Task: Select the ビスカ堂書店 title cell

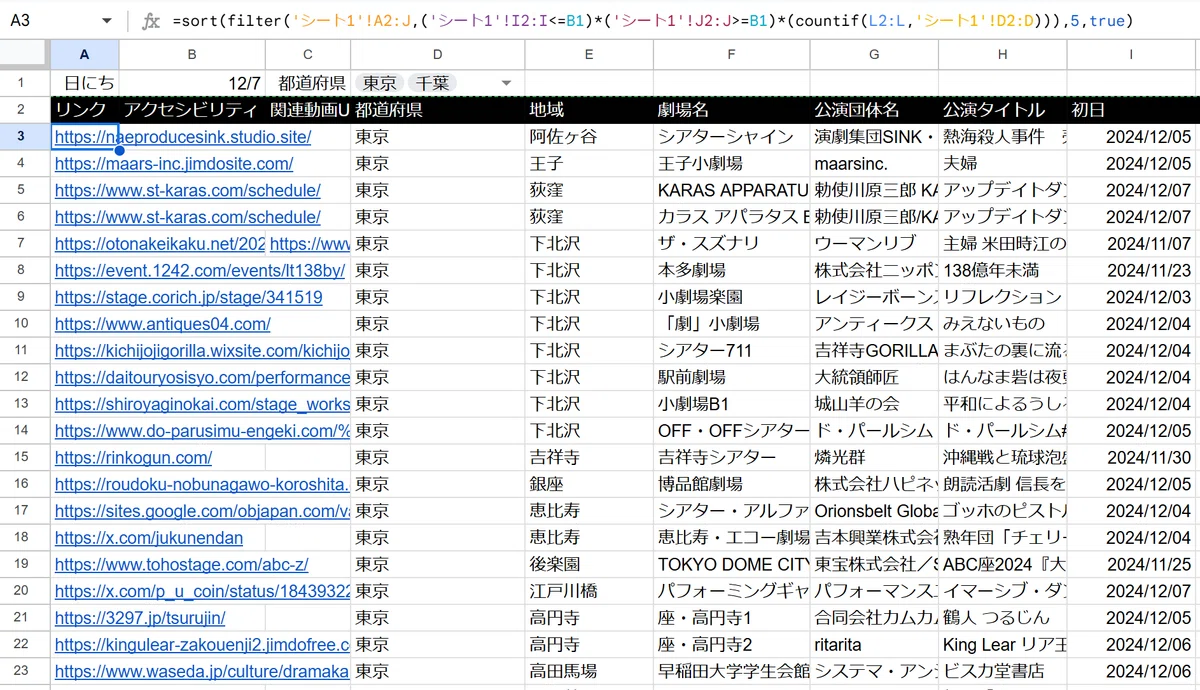Action: (x=1002, y=671)
